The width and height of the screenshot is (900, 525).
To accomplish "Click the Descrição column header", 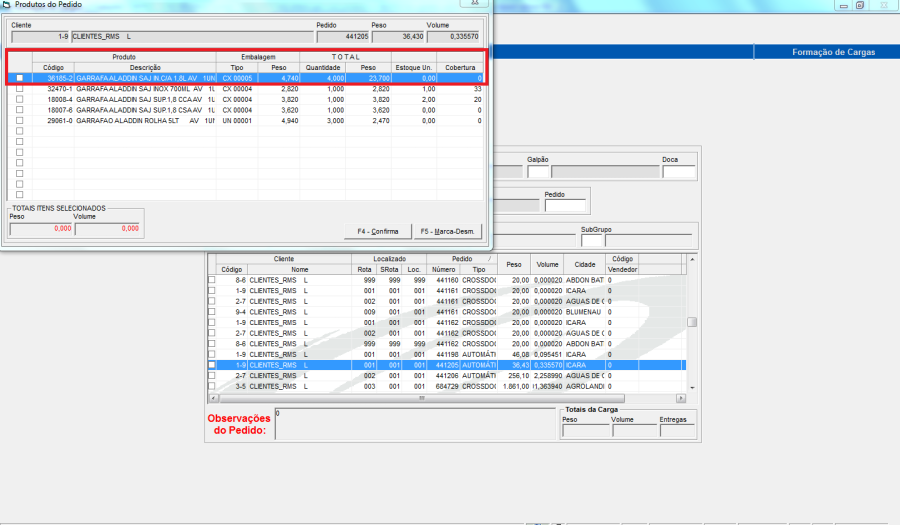I will pyautogui.click(x=145, y=68).
